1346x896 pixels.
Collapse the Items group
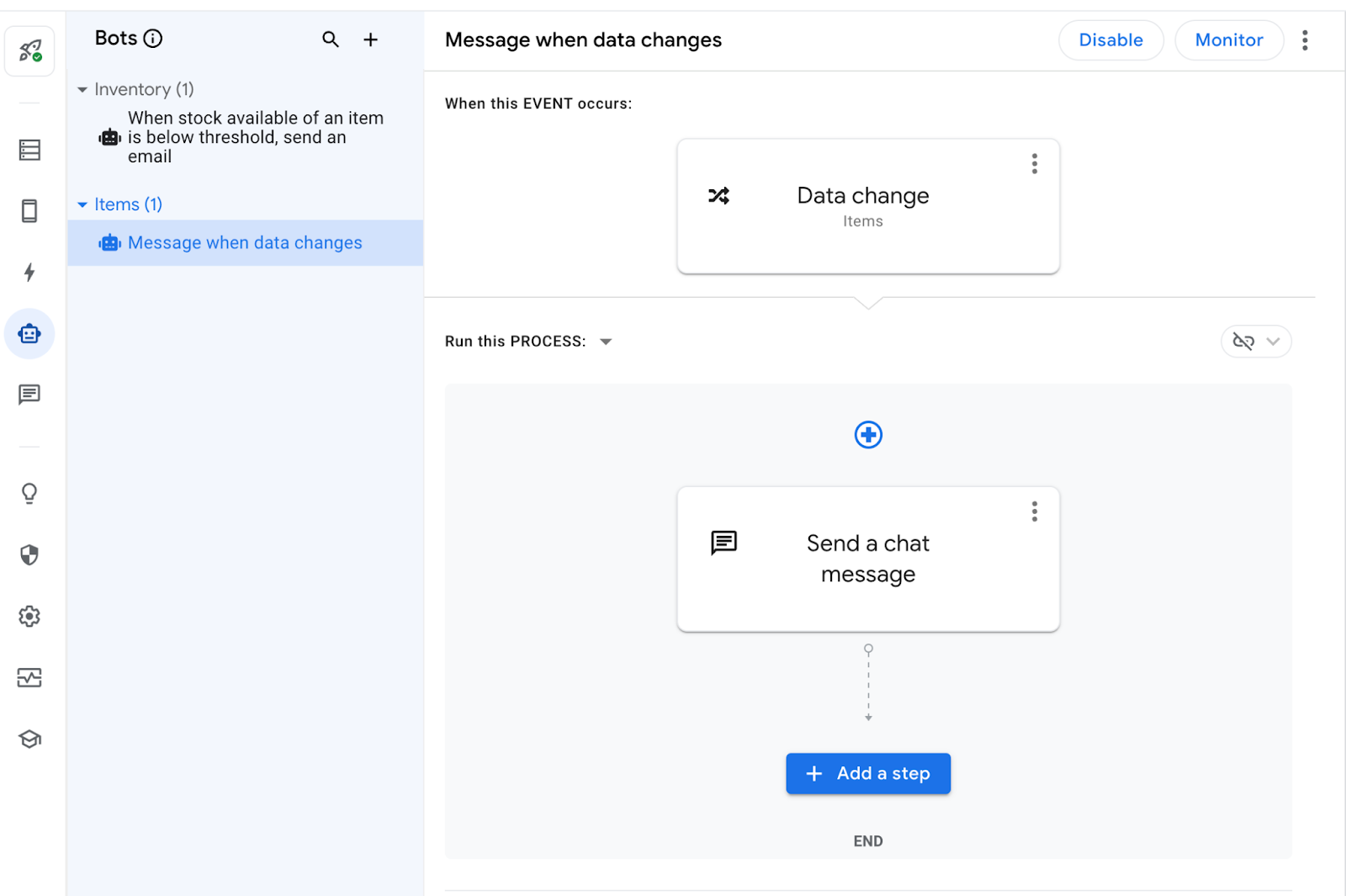(x=82, y=204)
